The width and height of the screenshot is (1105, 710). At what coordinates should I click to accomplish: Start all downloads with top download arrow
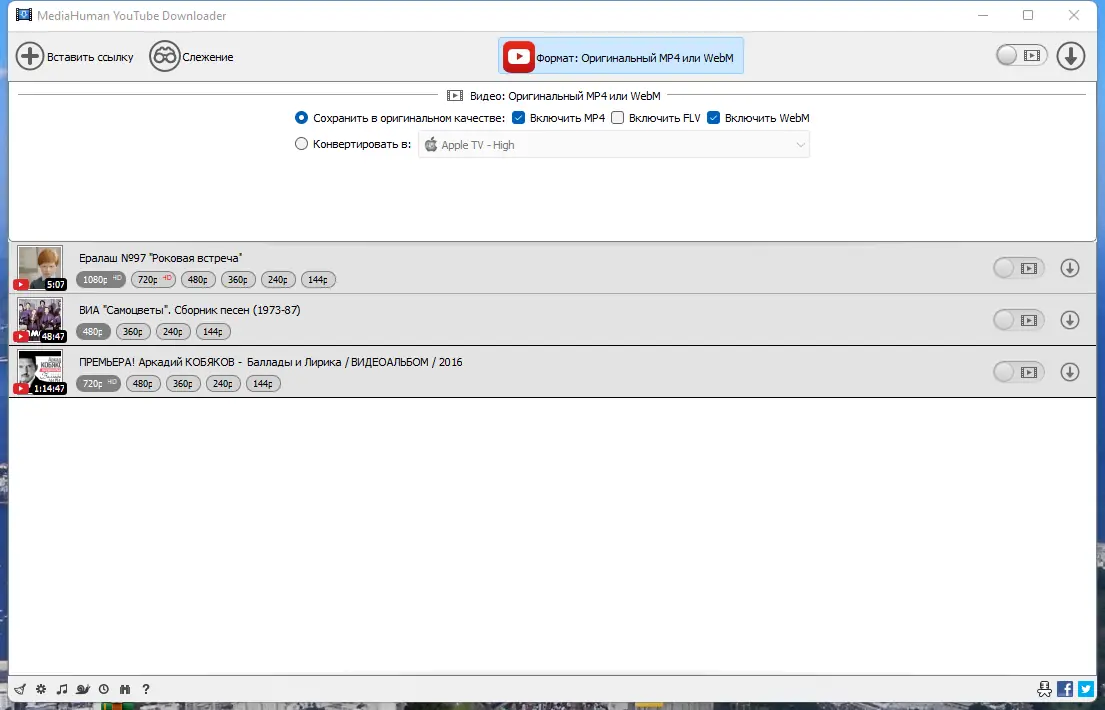[1070, 56]
